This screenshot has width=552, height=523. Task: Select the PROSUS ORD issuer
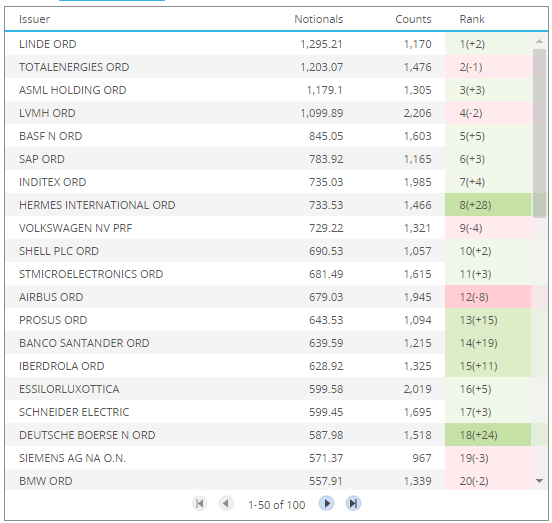coord(53,320)
